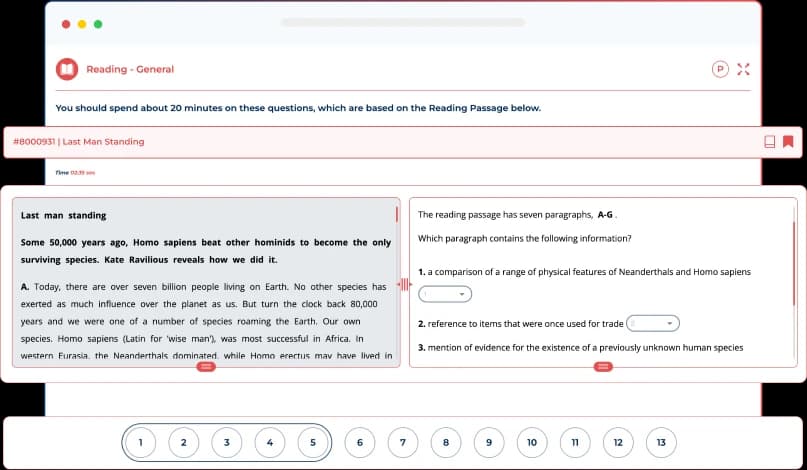Click the passage panel bottom resize handle
Image resolution: width=807 pixels, height=470 pixels.
point(206,367)
